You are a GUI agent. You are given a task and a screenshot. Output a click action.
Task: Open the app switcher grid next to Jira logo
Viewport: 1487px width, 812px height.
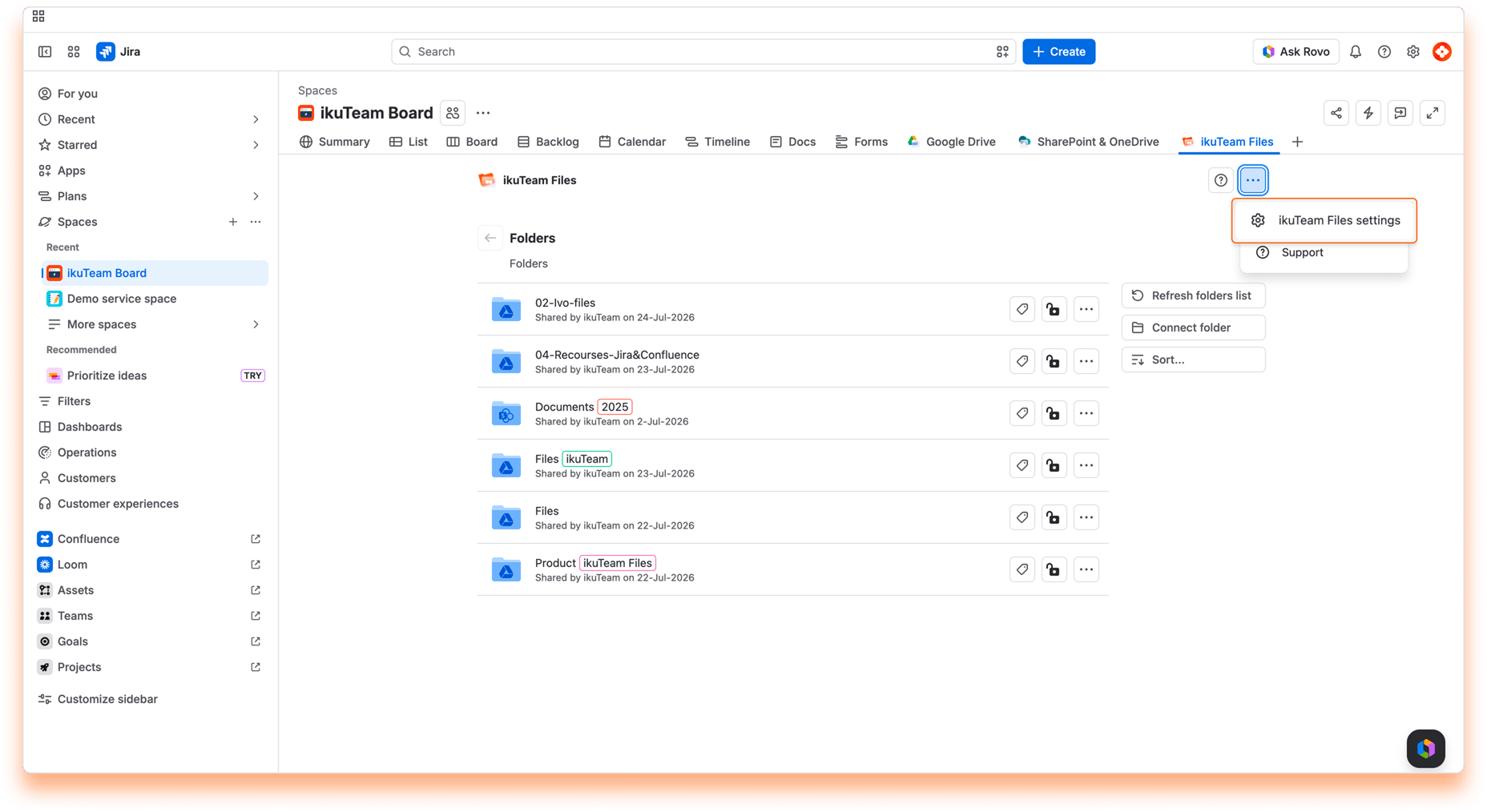click(74, 51)
